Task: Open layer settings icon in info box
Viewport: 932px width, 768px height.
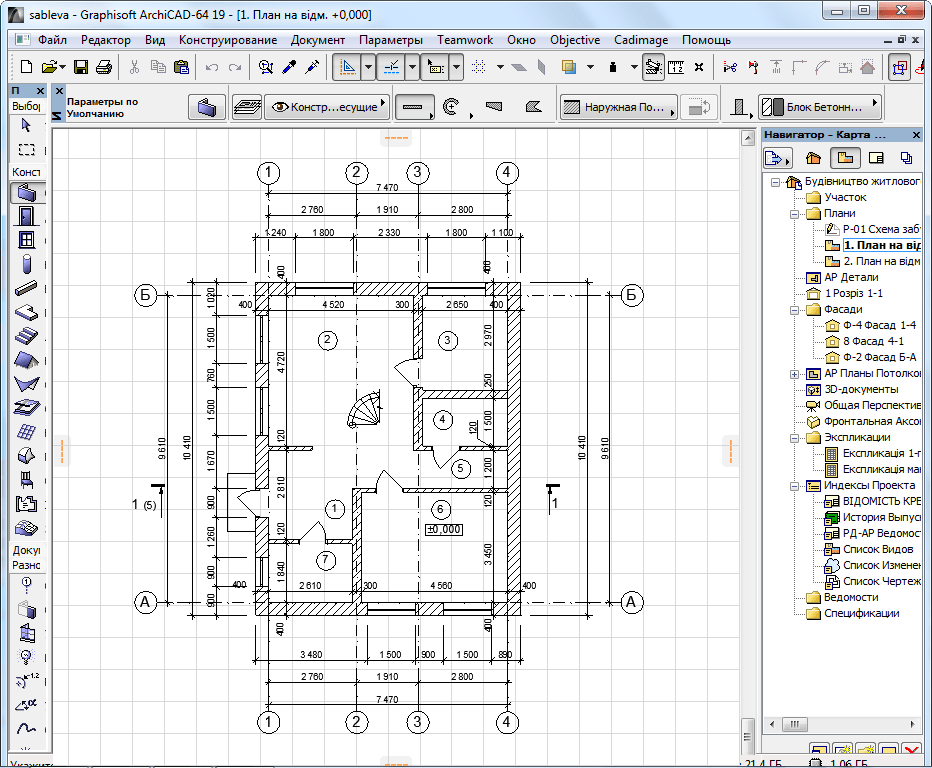Action: [x=247, y=108]
